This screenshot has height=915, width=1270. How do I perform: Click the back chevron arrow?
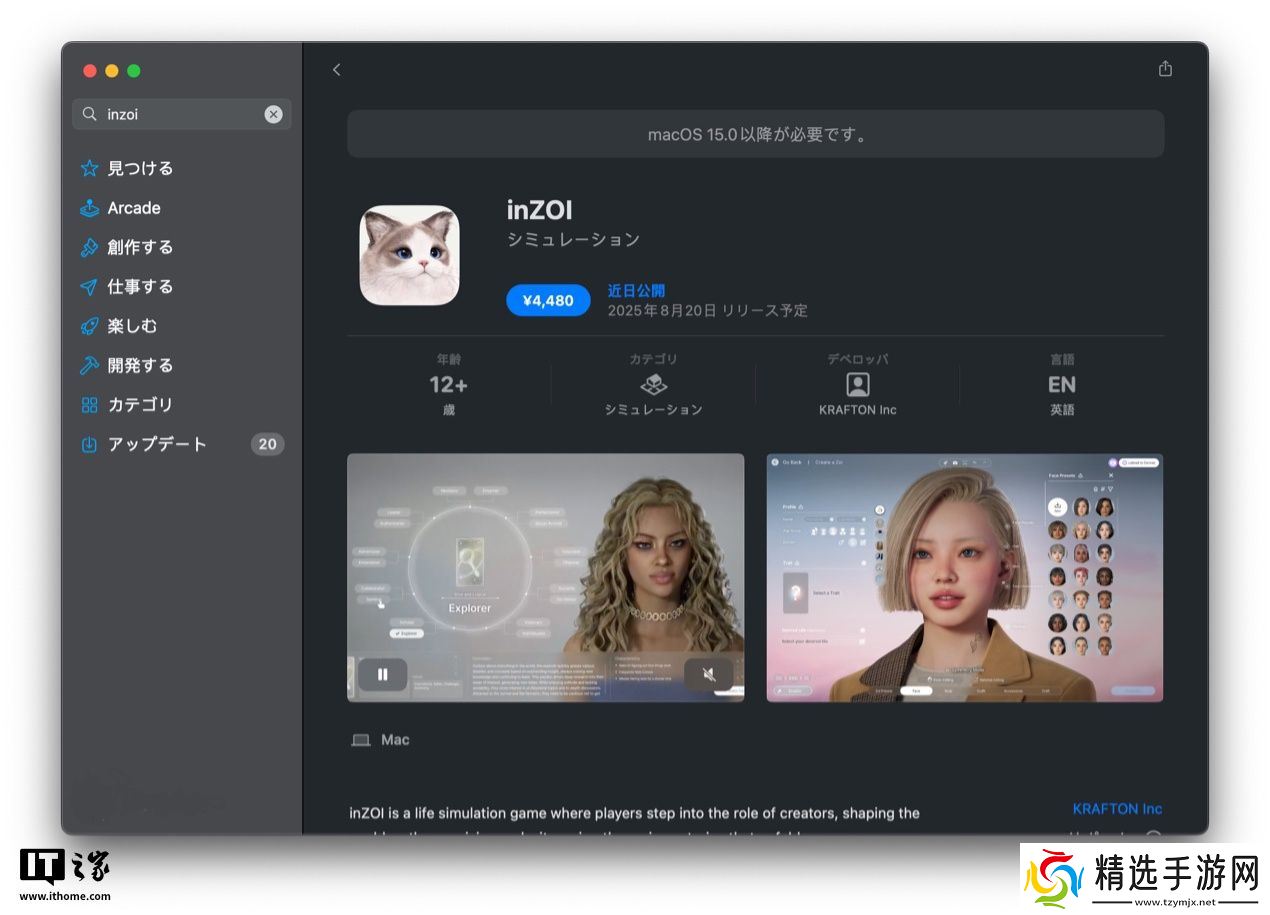pyautogui.click(x=336, y=69)
